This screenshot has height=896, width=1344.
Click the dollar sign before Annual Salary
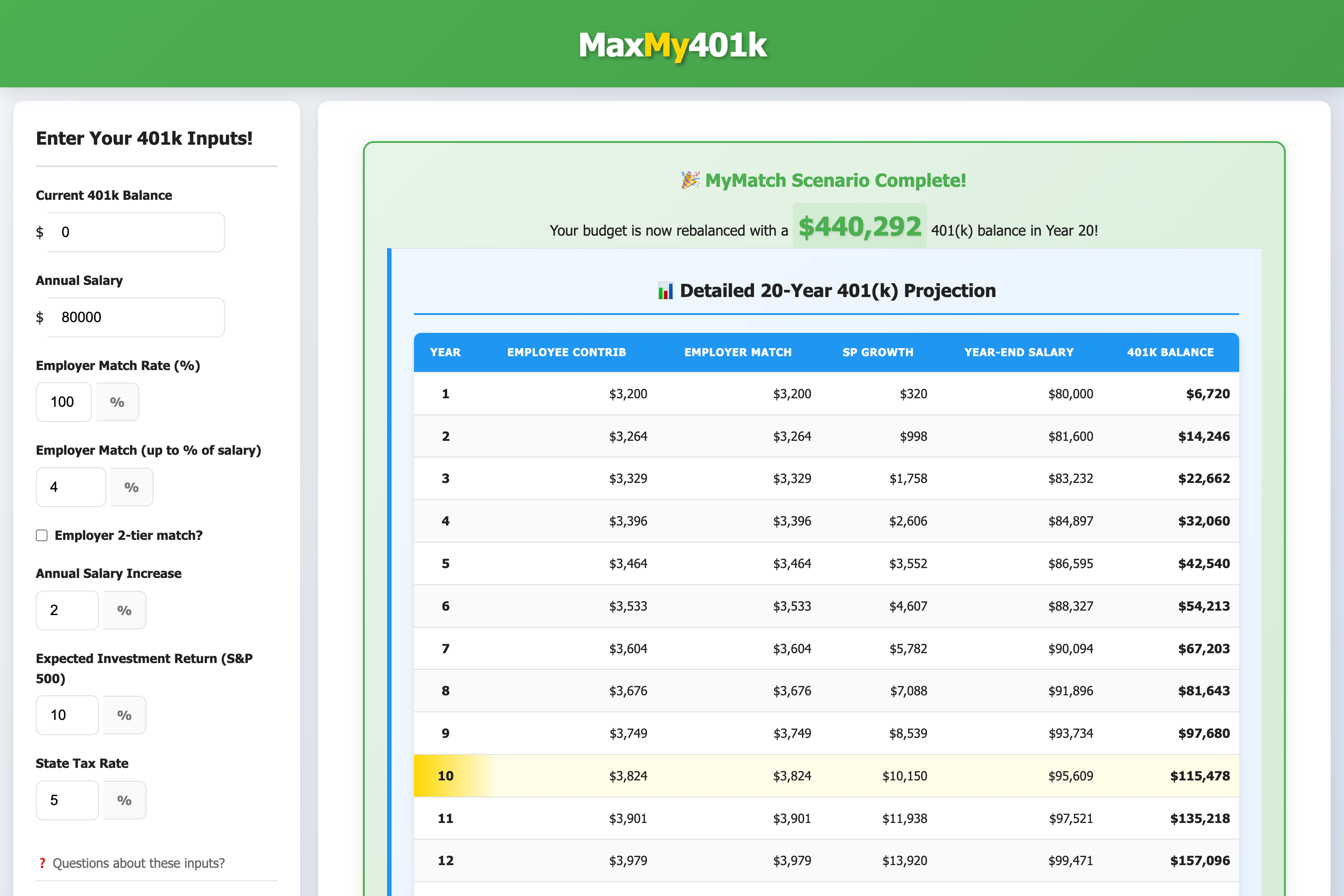tap(39, 317)
